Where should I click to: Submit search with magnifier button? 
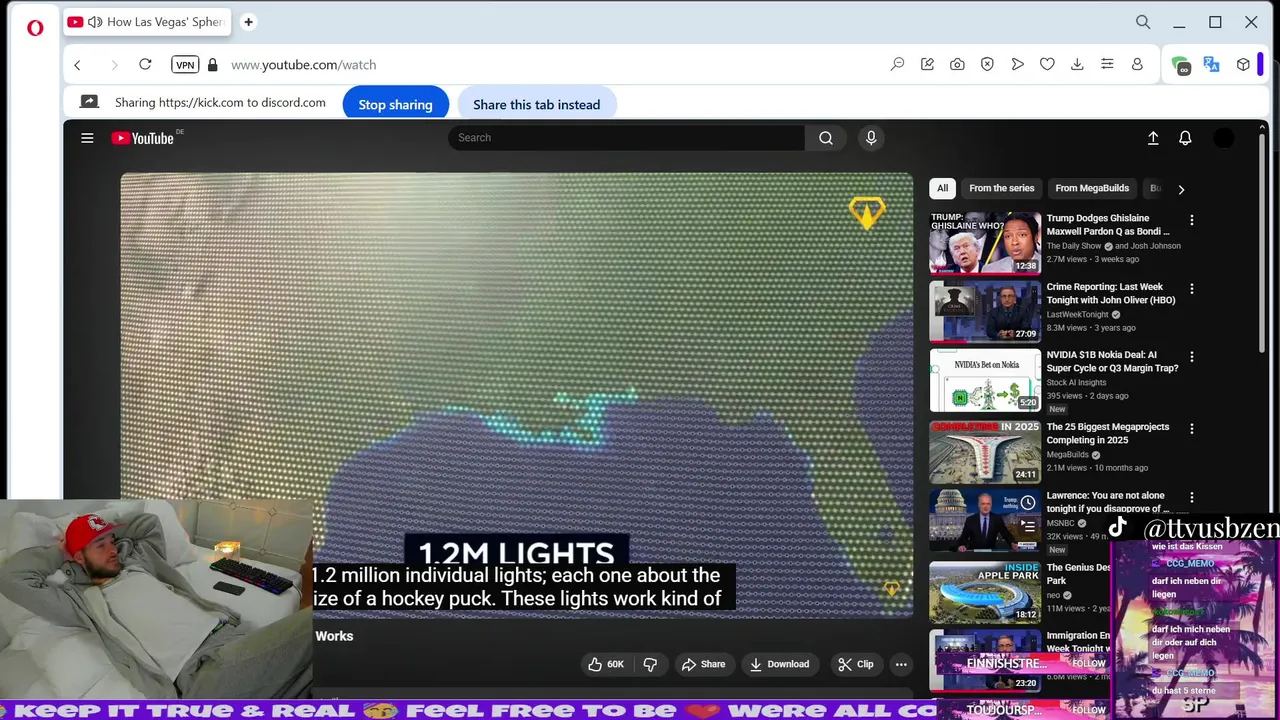pos(825,138)
